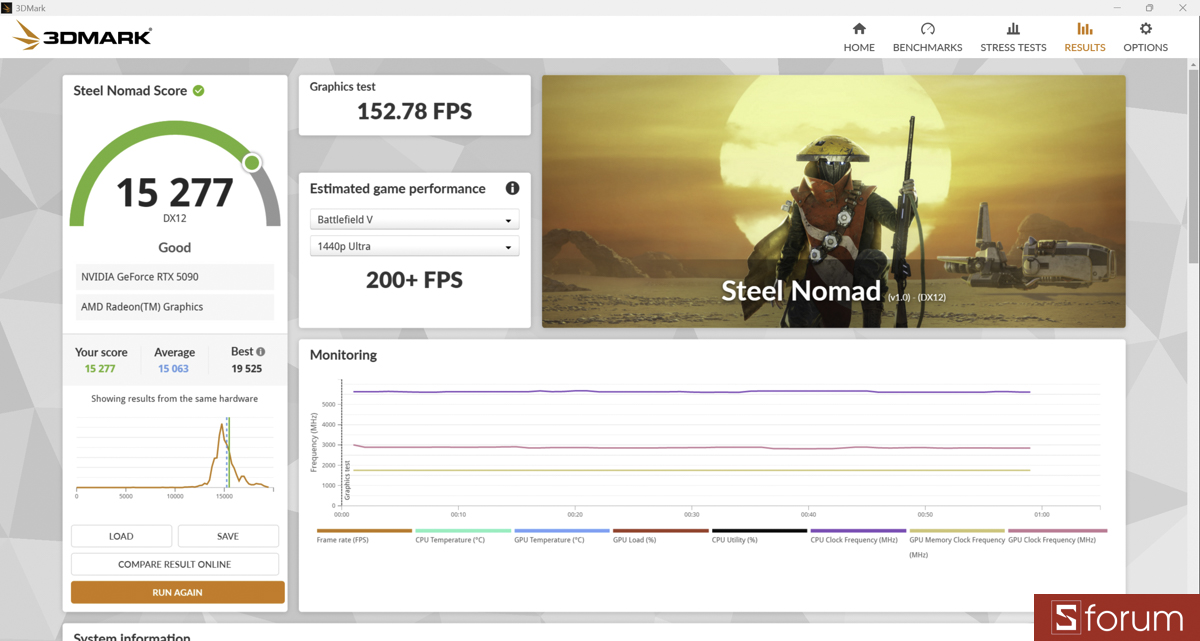The image size is (1200, 641).
Task: Click the Average score value 15 063
Action: (173, 369)
